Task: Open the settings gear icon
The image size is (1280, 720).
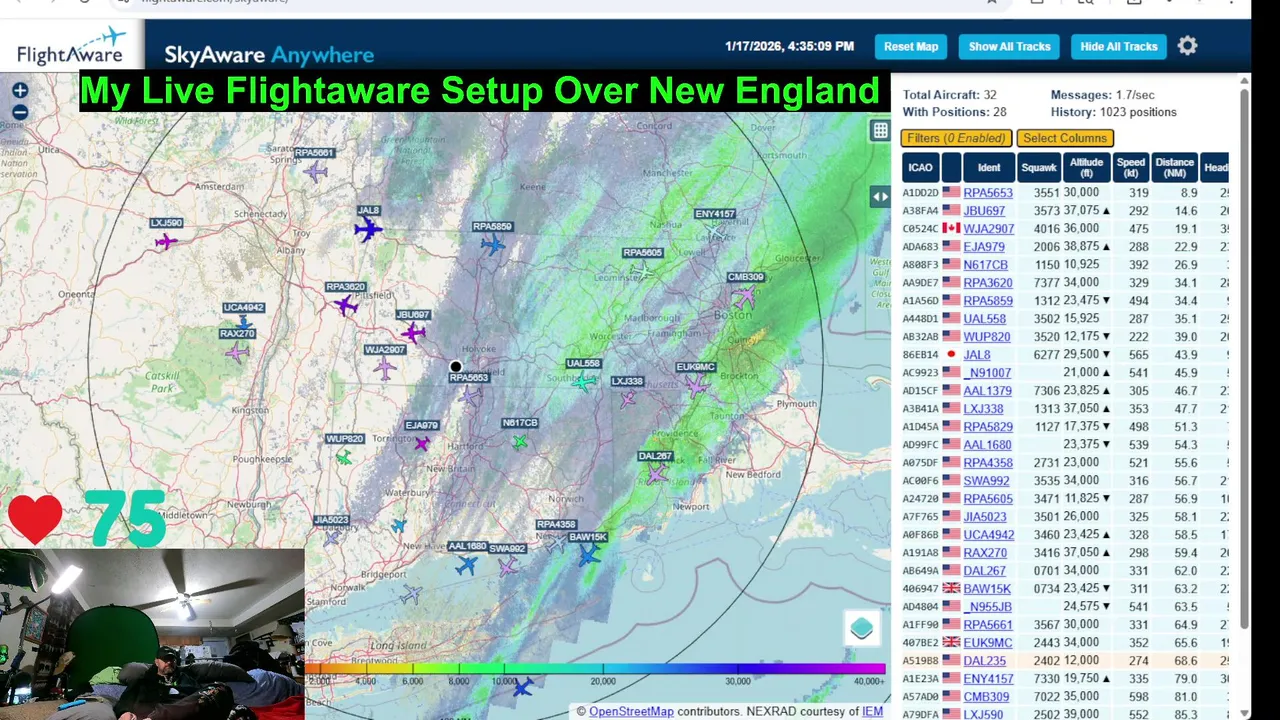Action: pos(1187,46)
